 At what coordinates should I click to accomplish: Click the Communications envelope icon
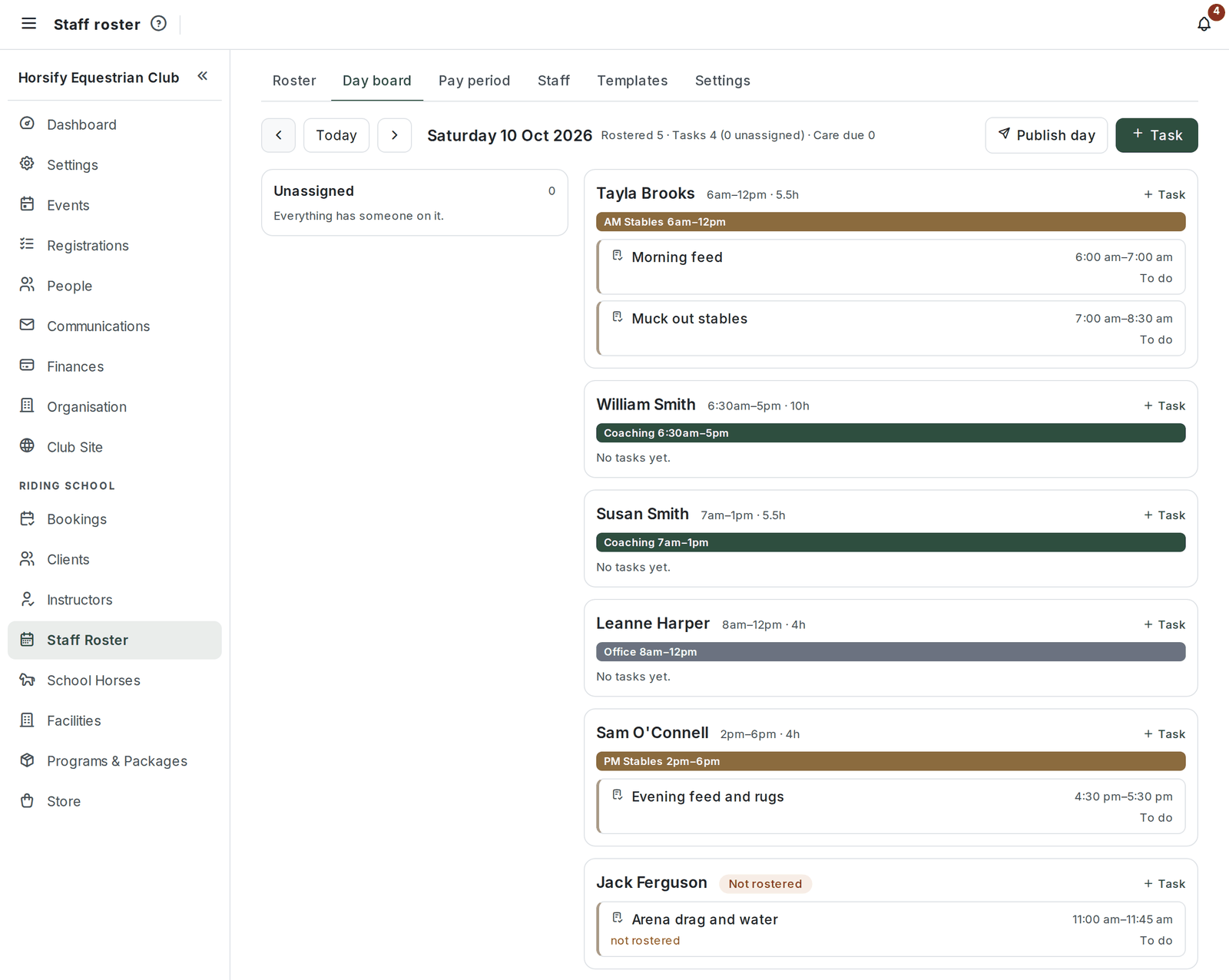point(27,325)
